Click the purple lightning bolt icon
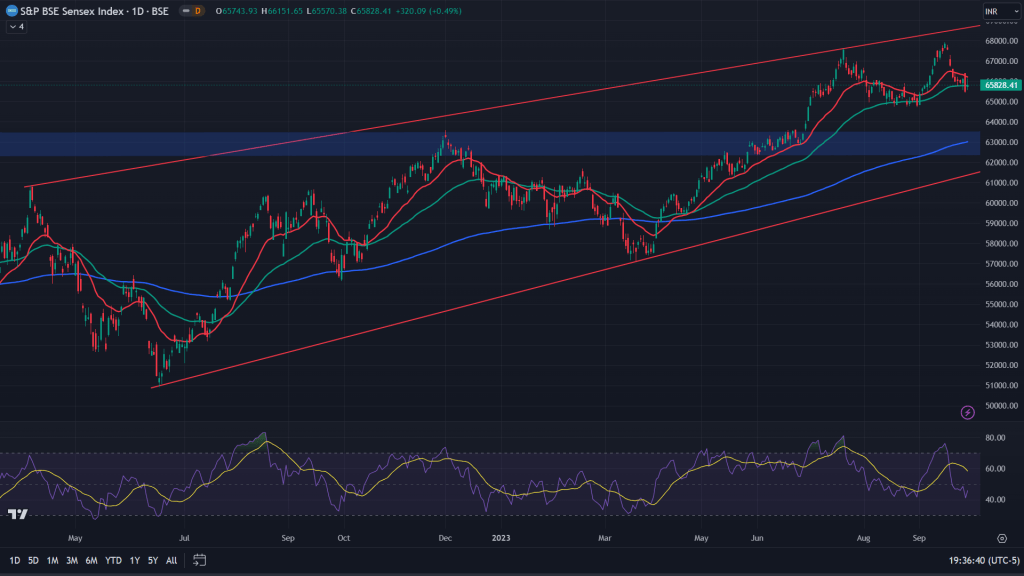Image resolution: width=1024 pixels, height=576 pixels. coord(967,412)
